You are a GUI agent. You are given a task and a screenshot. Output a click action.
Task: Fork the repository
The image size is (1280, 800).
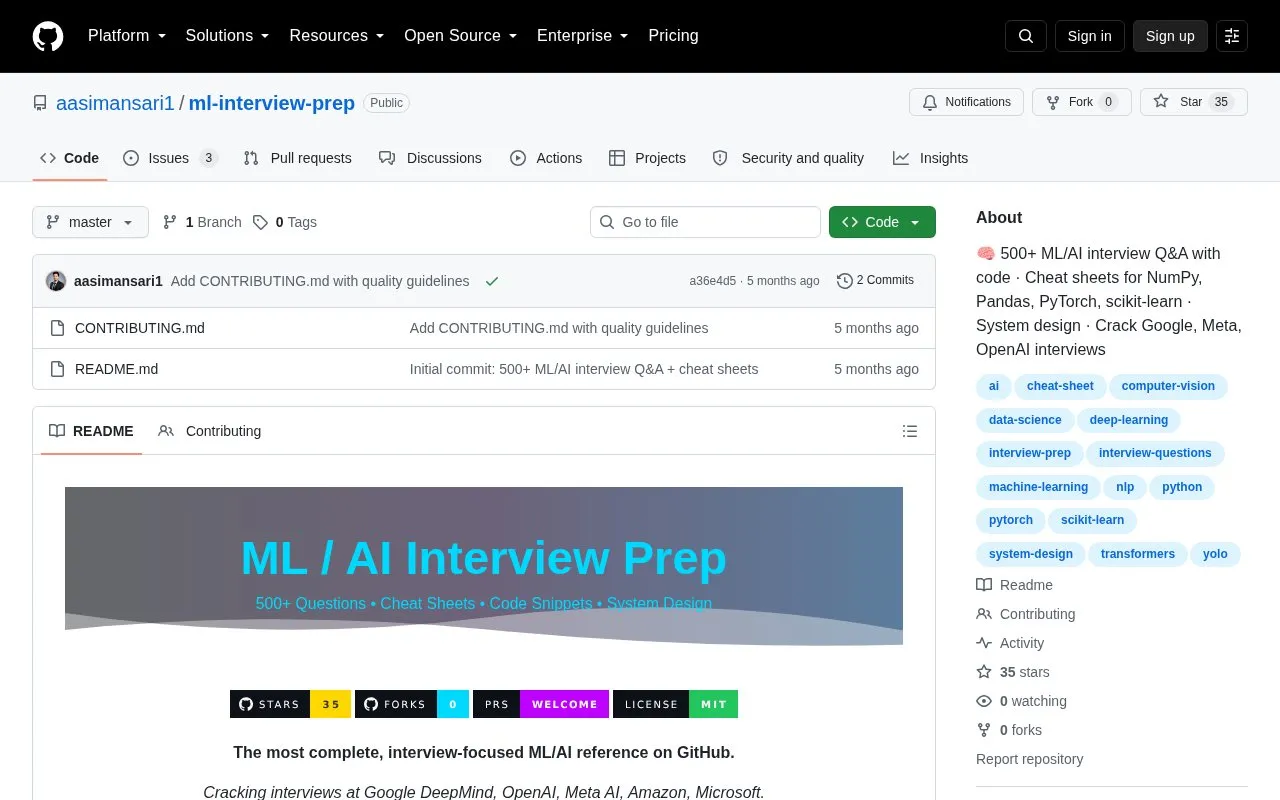tap(1082, 102)
